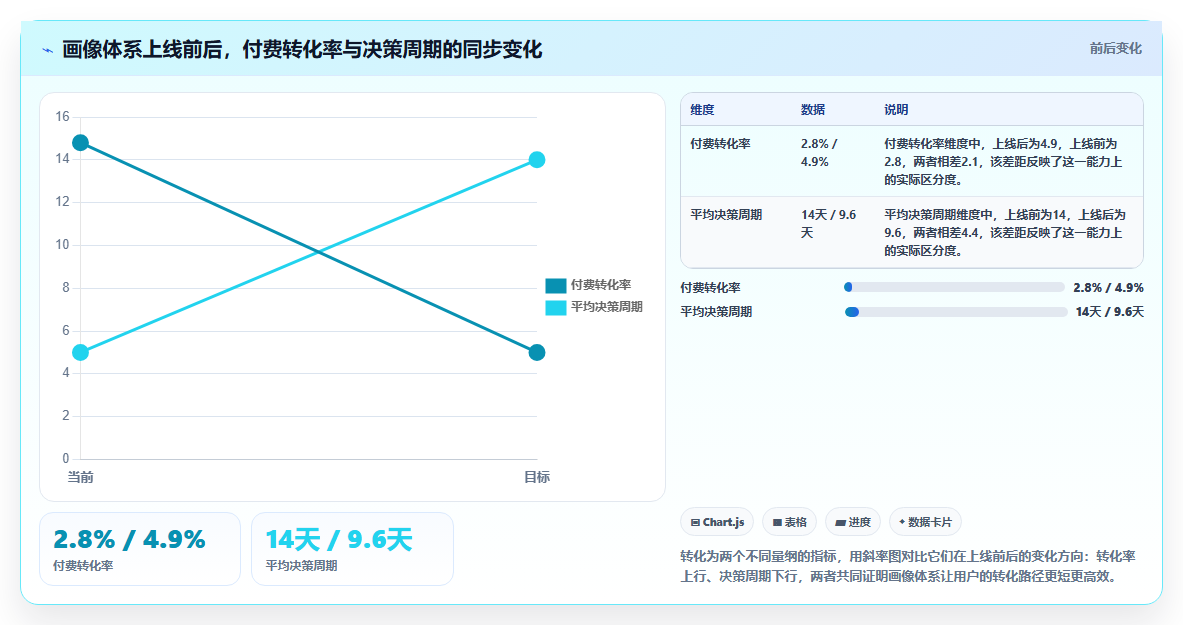Click the 前后变化 label in the header
The image size is (1183, 625).
click(1115, 48)
